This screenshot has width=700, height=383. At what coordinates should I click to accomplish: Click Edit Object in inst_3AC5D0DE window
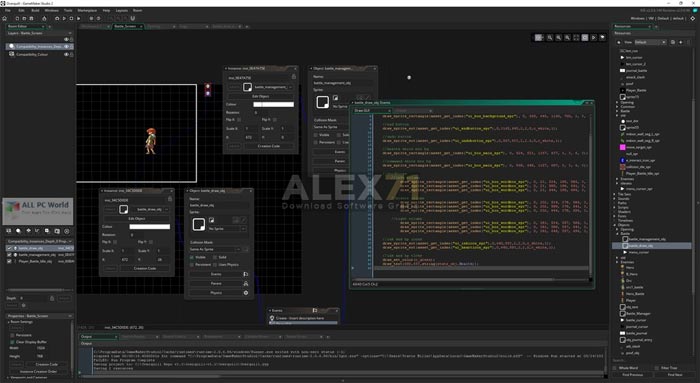coord(137,219)
